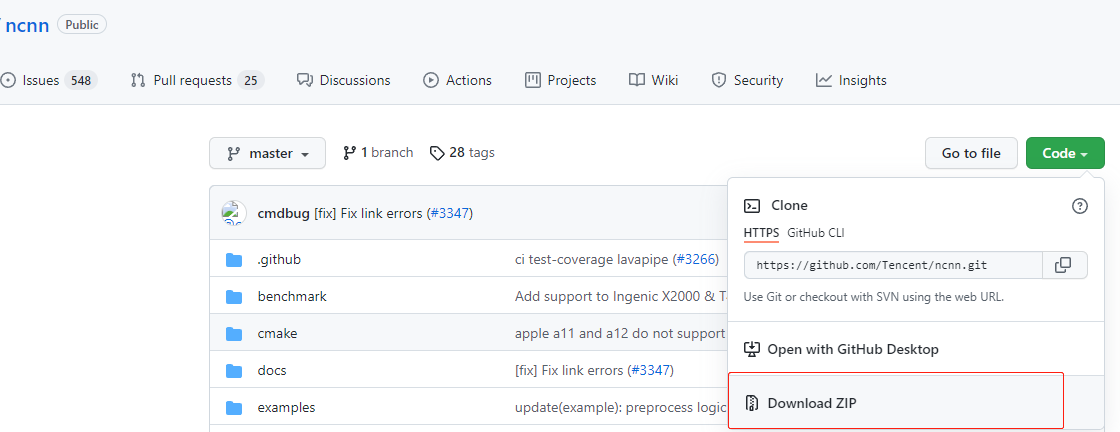Click the benchmark folder icon

[234, 296]
